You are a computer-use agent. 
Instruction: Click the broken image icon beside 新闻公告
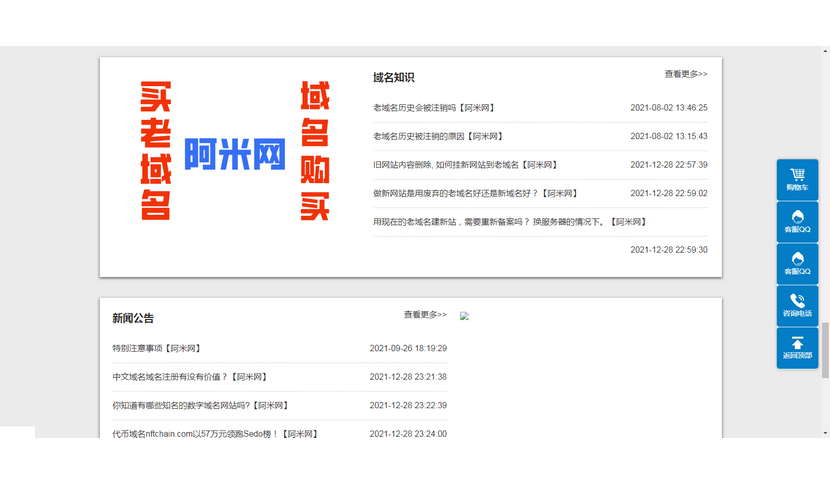point(464,316)
